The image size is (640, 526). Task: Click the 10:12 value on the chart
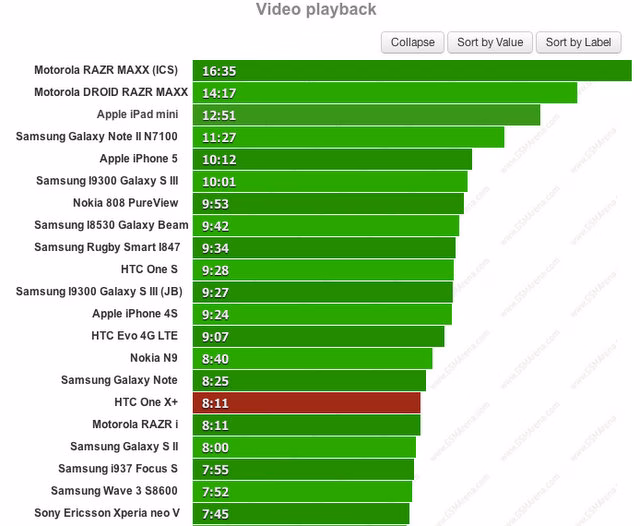[x=219, y=160]
